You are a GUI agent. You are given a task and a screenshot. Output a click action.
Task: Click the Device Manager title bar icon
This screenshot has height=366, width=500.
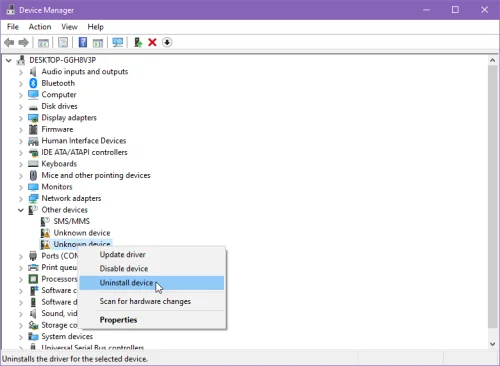(x=11, y=10)
